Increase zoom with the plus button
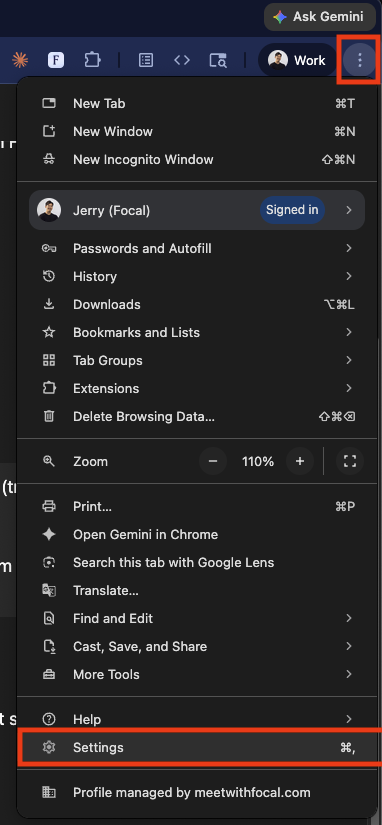The width and height of the screenshot is (382, 825). click(x=300, y=461)
